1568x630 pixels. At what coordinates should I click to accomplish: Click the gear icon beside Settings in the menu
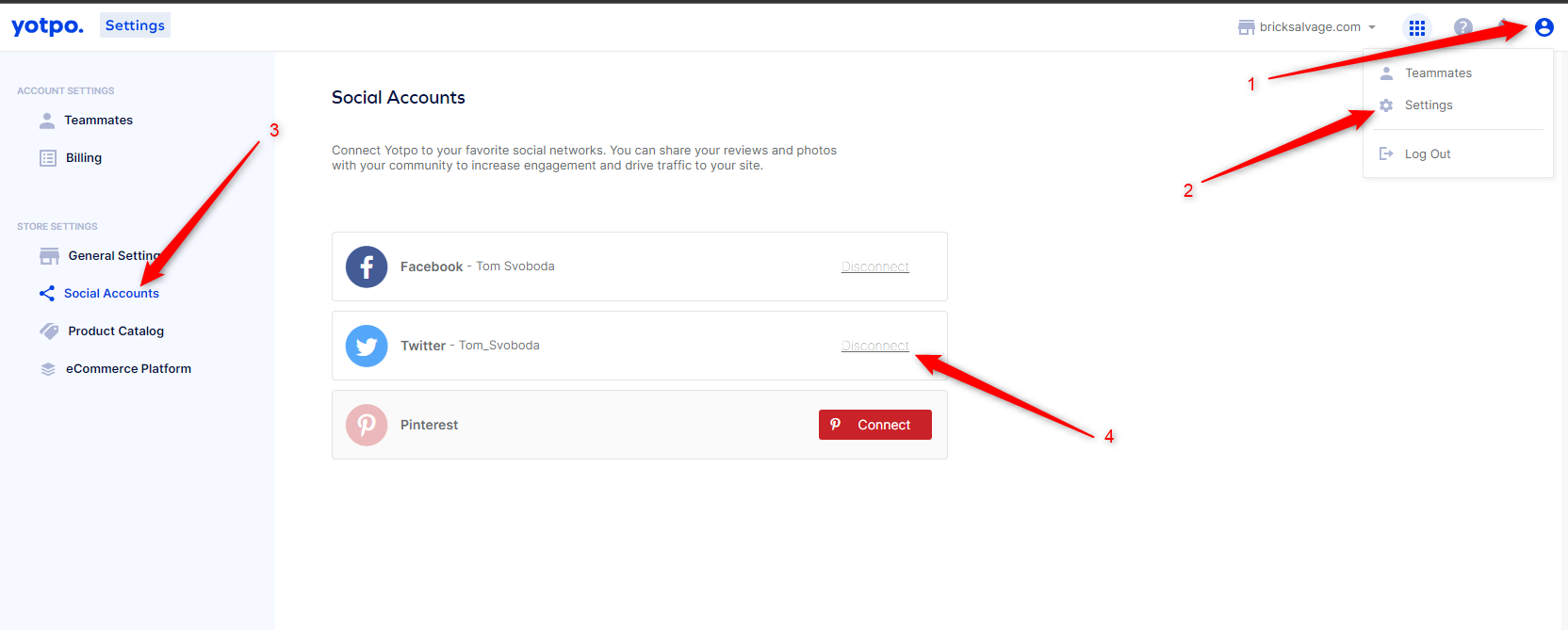click(x=1386, y=105)
